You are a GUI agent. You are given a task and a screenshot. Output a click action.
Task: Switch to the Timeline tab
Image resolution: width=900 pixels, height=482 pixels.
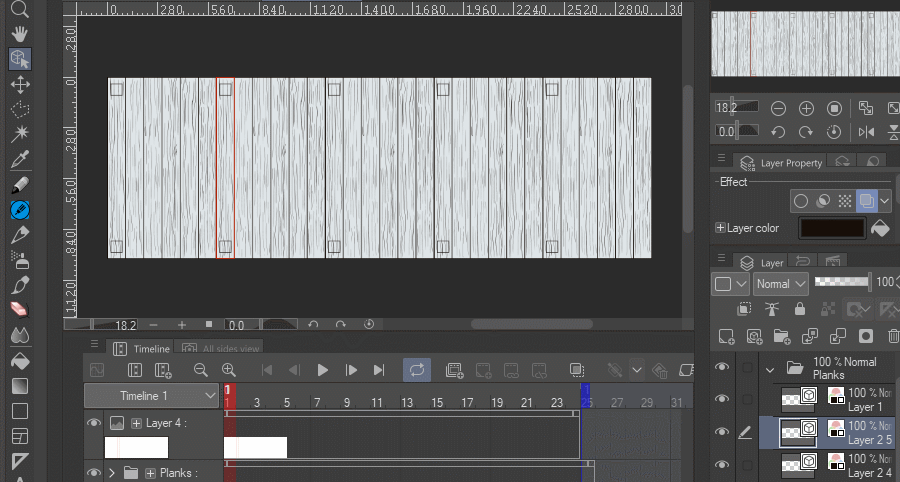coord(141,348)
